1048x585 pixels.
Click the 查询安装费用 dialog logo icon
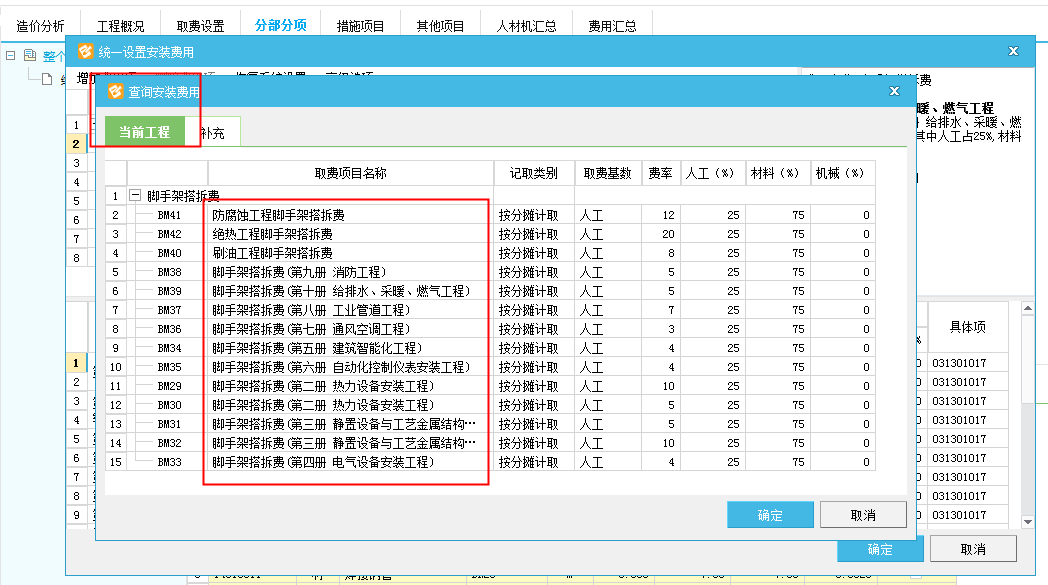[114, 92]
